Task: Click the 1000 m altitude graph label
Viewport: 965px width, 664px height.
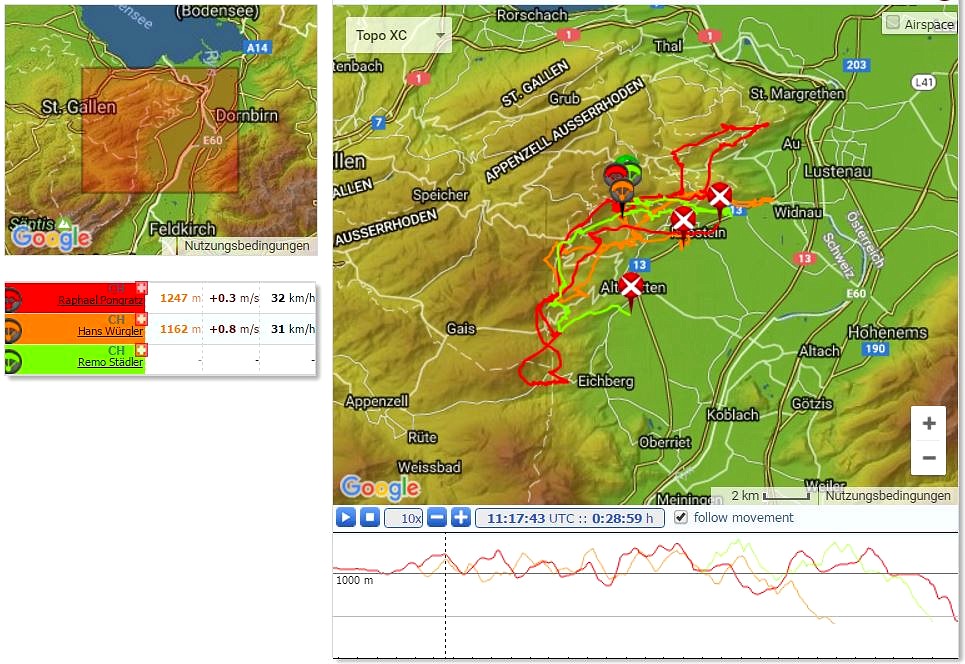Action: 354,580
